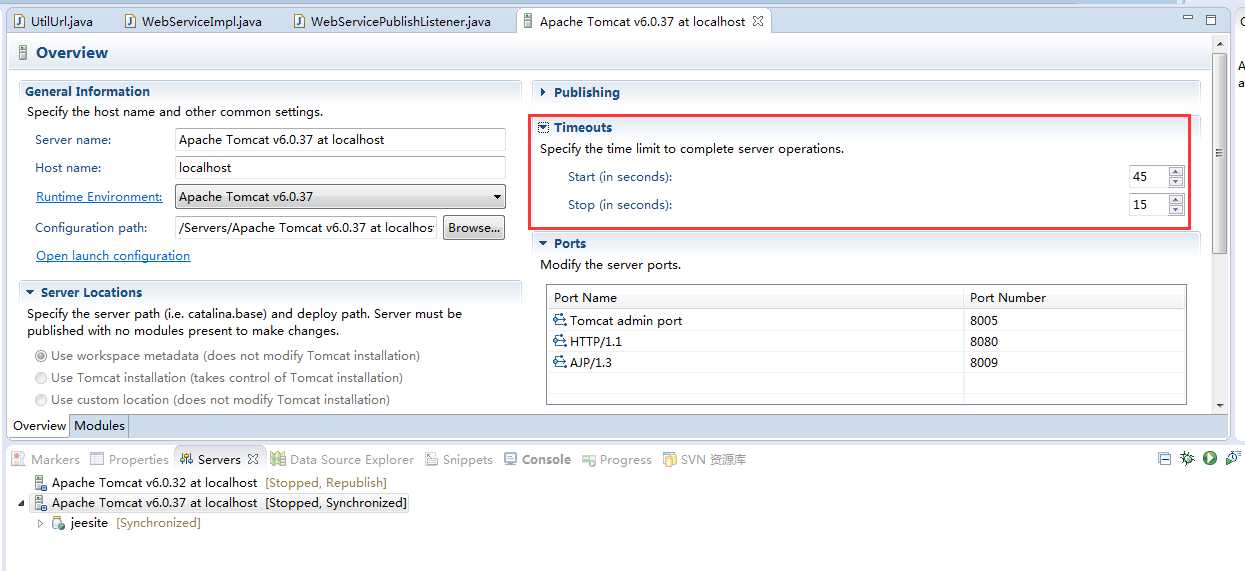1245x571 pixels.
Task: Switch to the Modules page tab
Action: [x=100, y=426]
